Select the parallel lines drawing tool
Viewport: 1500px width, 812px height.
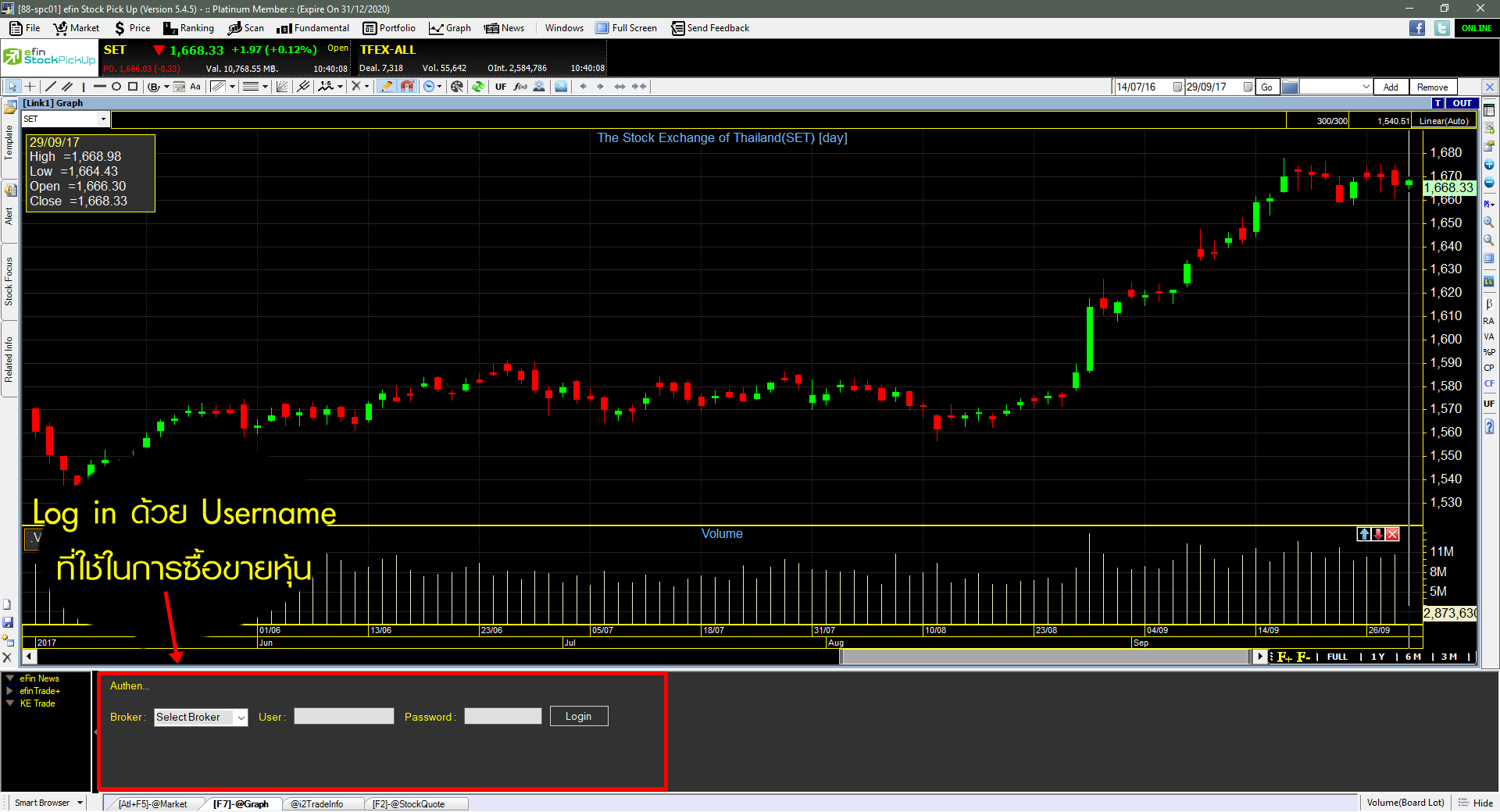67,87
